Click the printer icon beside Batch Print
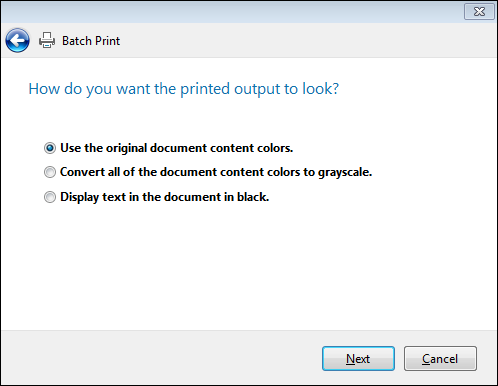The height and width of the screenshot is (386, 498). (x=47, y=40)
